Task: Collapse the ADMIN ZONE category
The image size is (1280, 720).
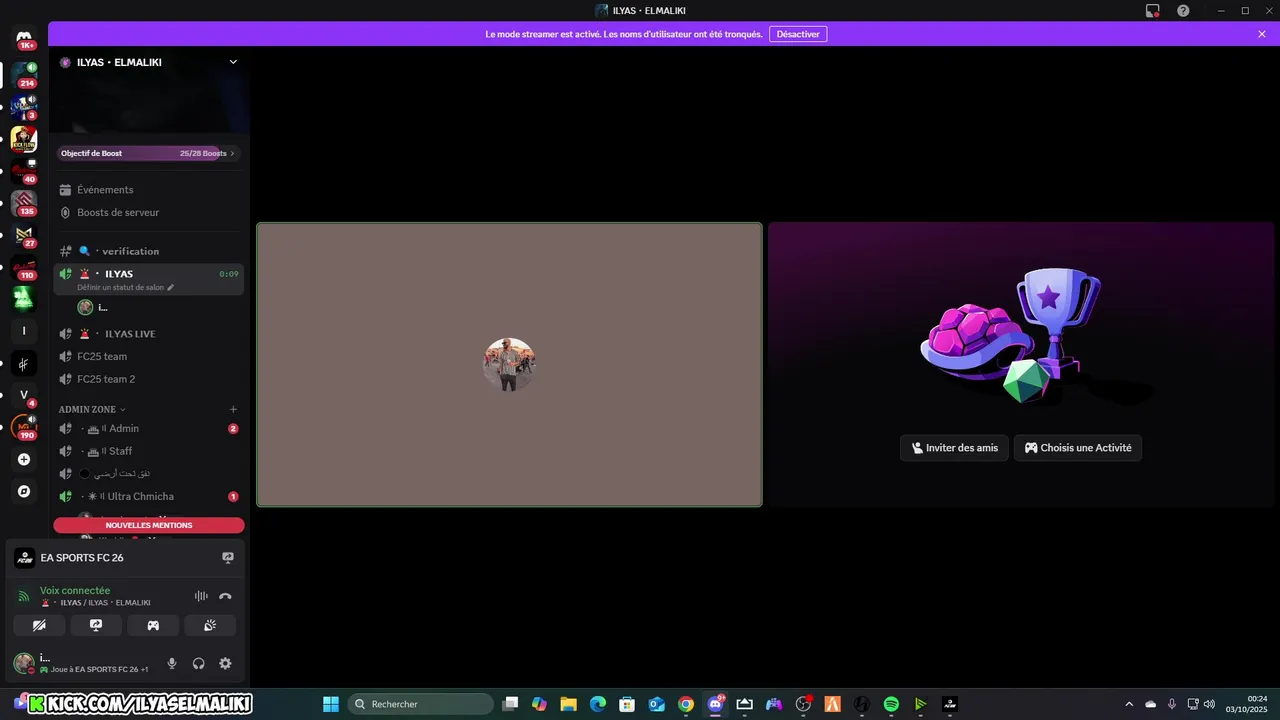Action: (92, 409)
